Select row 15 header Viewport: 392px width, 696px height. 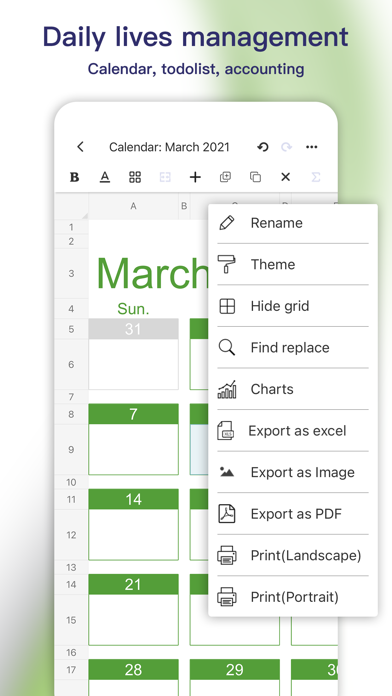tap(71, 620)
